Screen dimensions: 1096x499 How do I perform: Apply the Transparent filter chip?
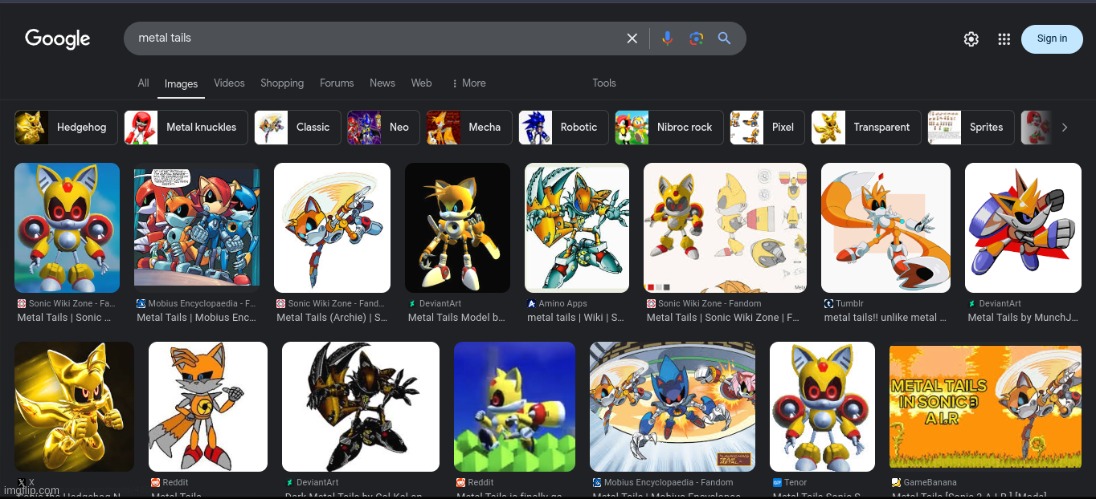click(x=866, y=127)
